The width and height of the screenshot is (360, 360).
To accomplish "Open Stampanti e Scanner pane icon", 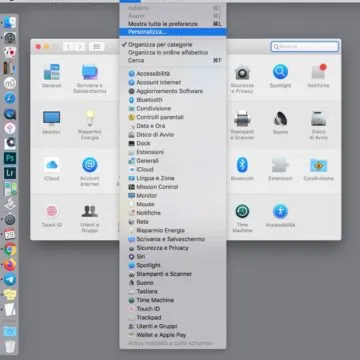I will [242, 118].
